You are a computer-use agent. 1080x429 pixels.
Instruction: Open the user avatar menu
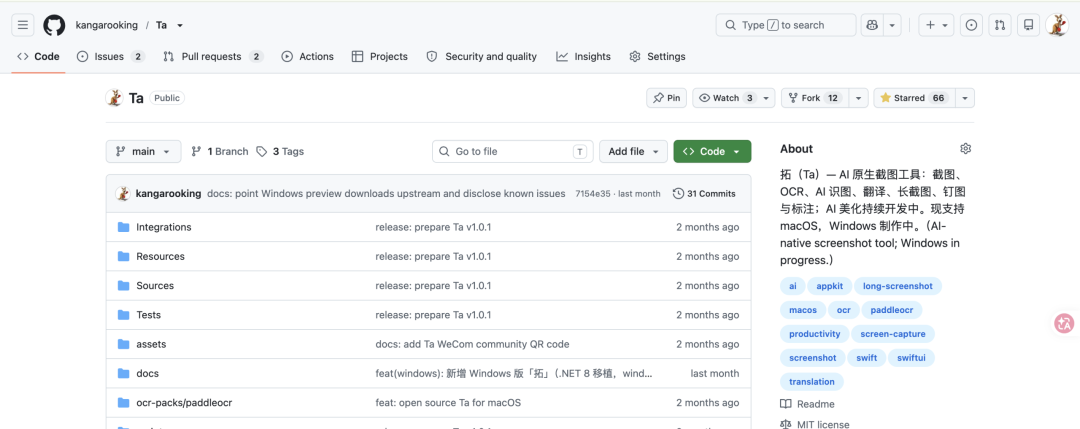(x=1057, y=25)
